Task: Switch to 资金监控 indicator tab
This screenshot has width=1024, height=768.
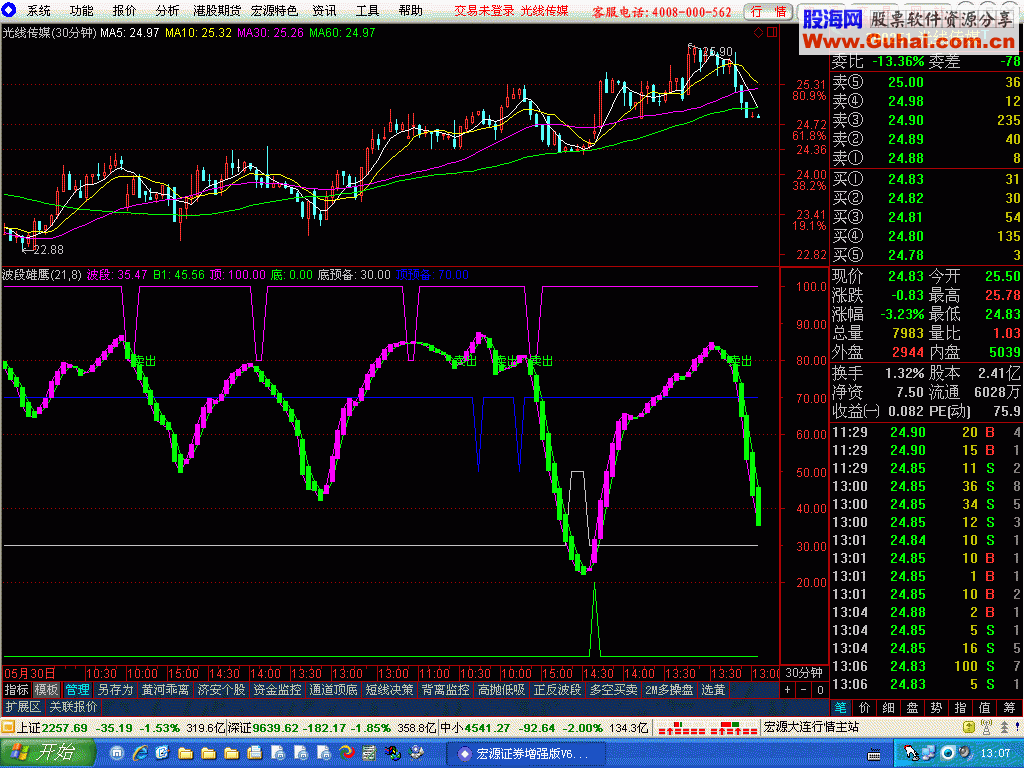Action: (278, 690)
